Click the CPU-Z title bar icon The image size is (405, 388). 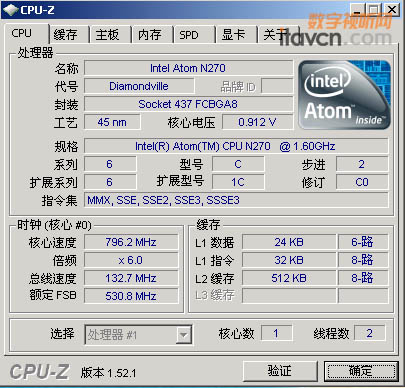[10, 9]
